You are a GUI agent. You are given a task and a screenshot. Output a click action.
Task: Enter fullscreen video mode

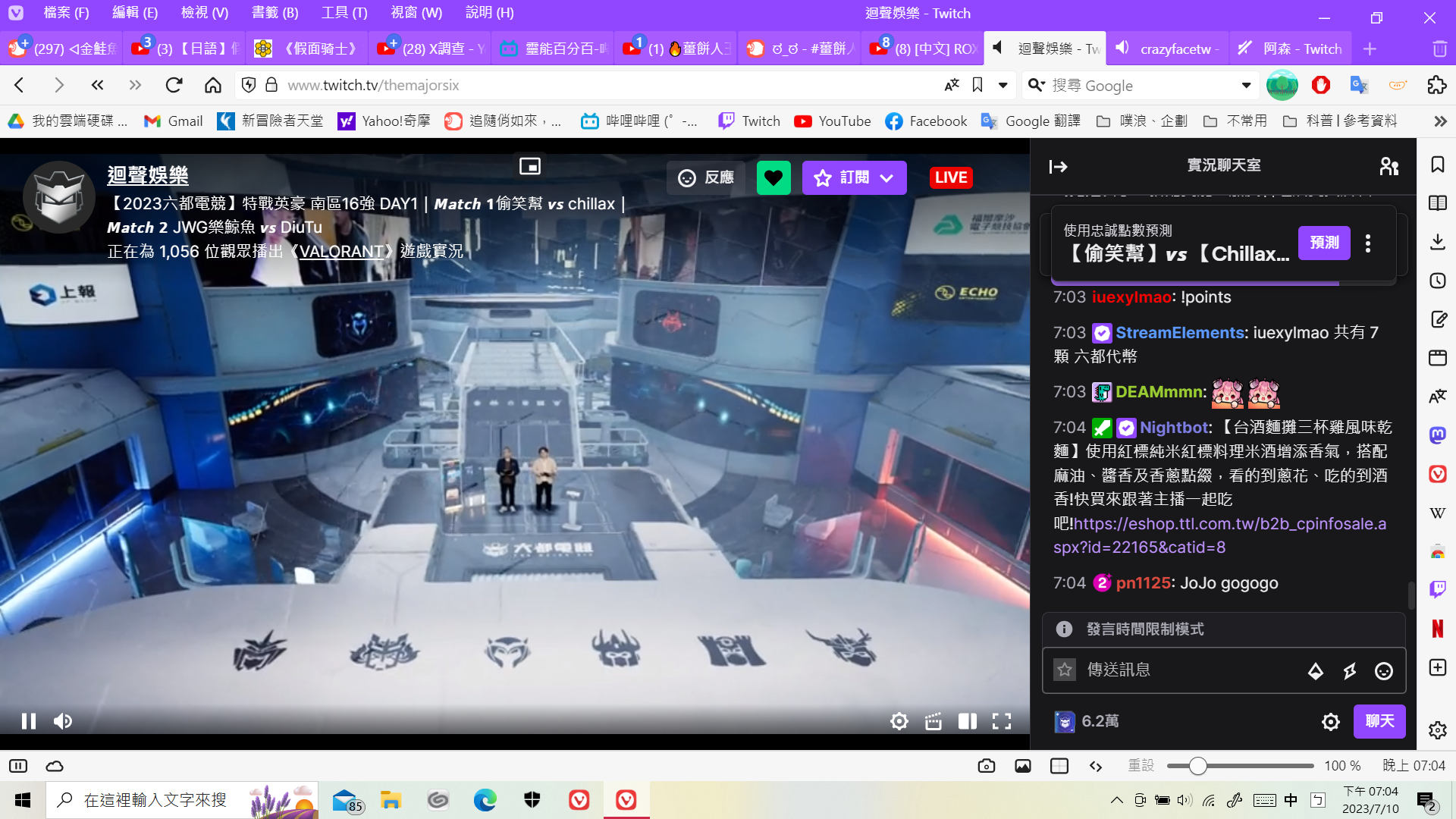(x=1002, y=721)
